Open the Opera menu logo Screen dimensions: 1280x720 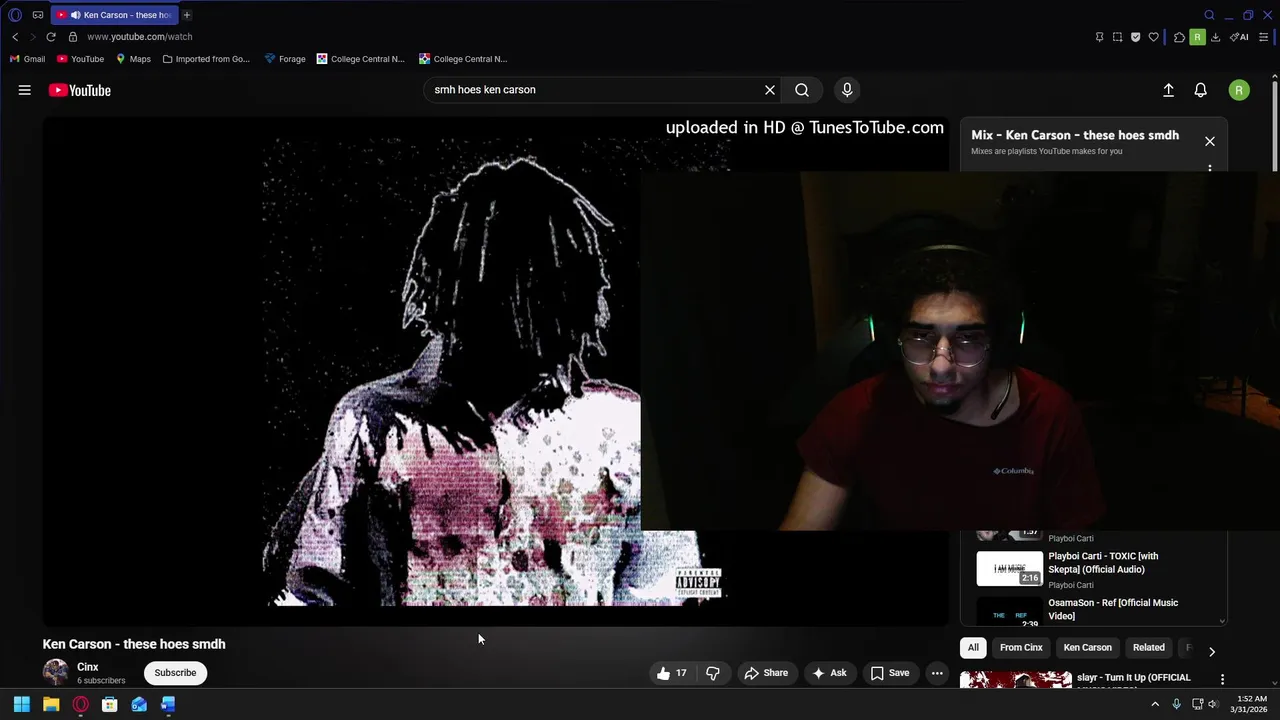coord(15,15)
